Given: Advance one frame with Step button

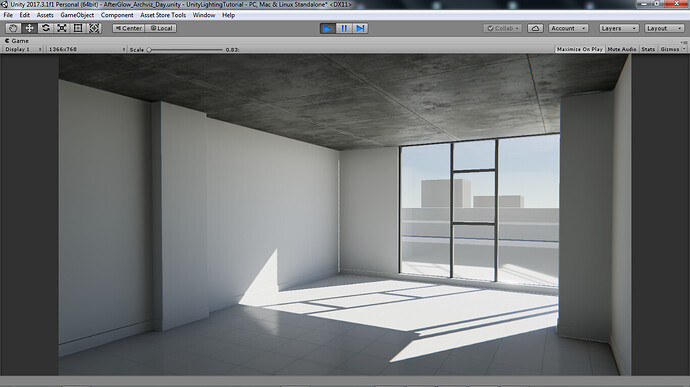Looking at the screenshot, I should [360, 28].
